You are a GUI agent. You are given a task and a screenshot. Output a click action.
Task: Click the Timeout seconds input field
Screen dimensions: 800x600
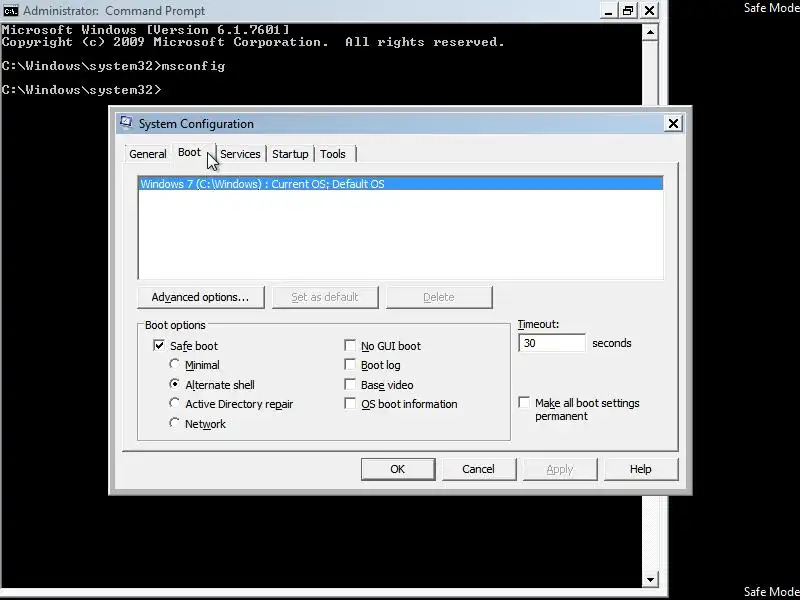tap(552, 343)
